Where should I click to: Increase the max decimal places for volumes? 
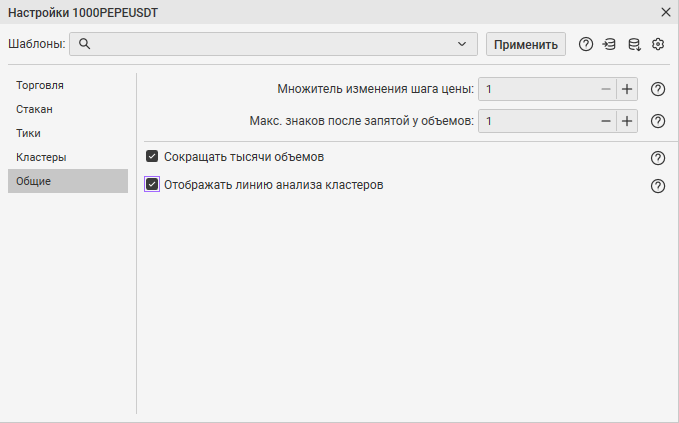pyautogui.click(x=627, y=121)
